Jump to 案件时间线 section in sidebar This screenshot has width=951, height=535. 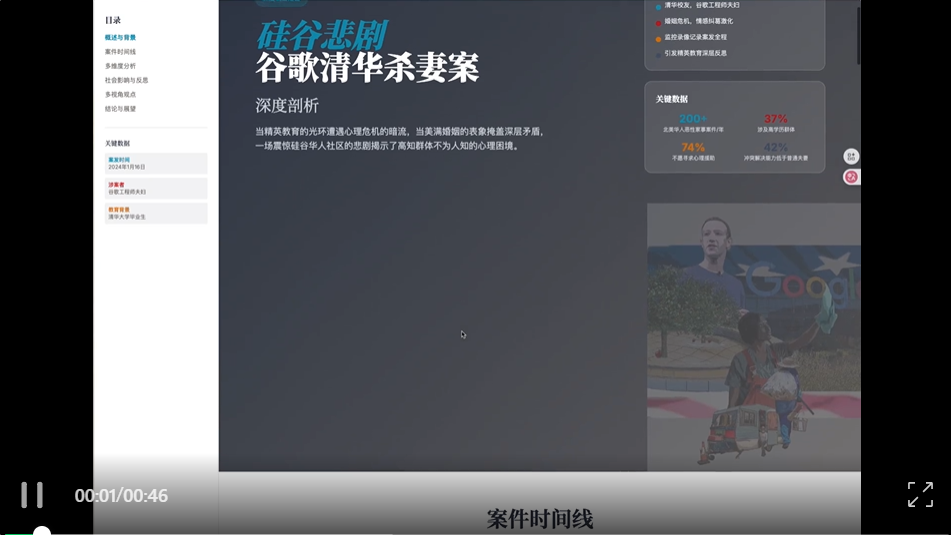click(x=120, y=52)
